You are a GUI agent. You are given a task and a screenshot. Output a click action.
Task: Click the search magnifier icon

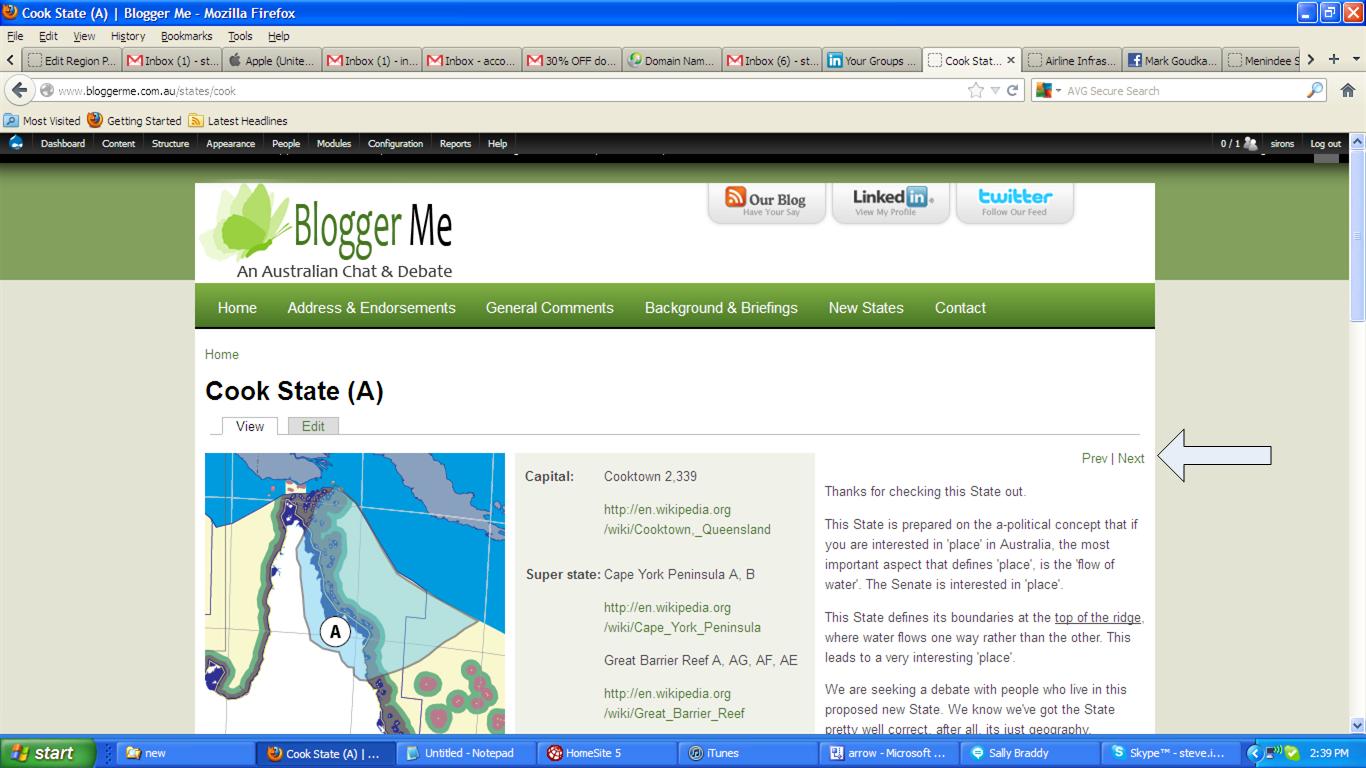pyautogui.click(x=1315, y=90)
